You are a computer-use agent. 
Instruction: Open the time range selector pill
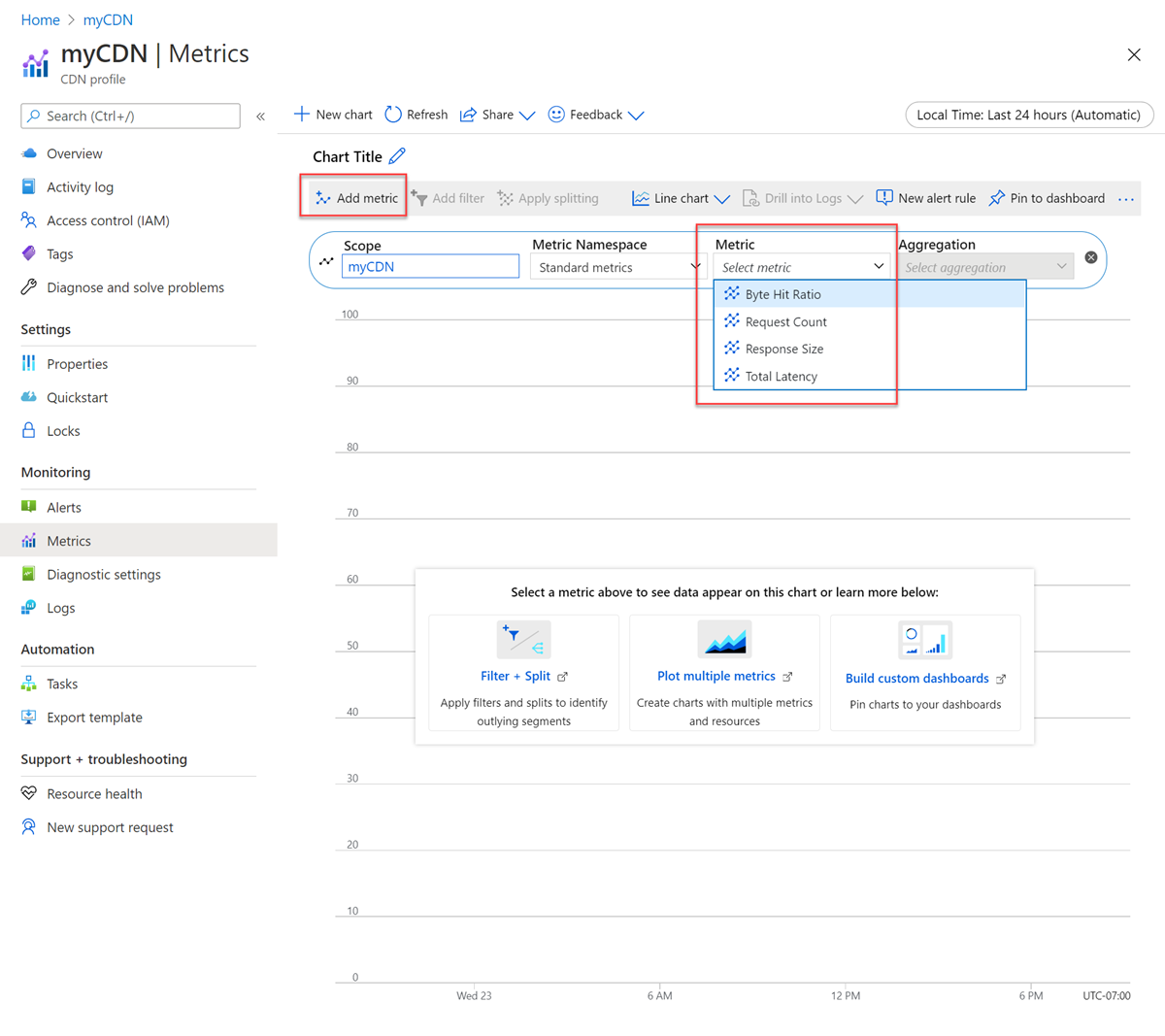tap(1029, 115)
